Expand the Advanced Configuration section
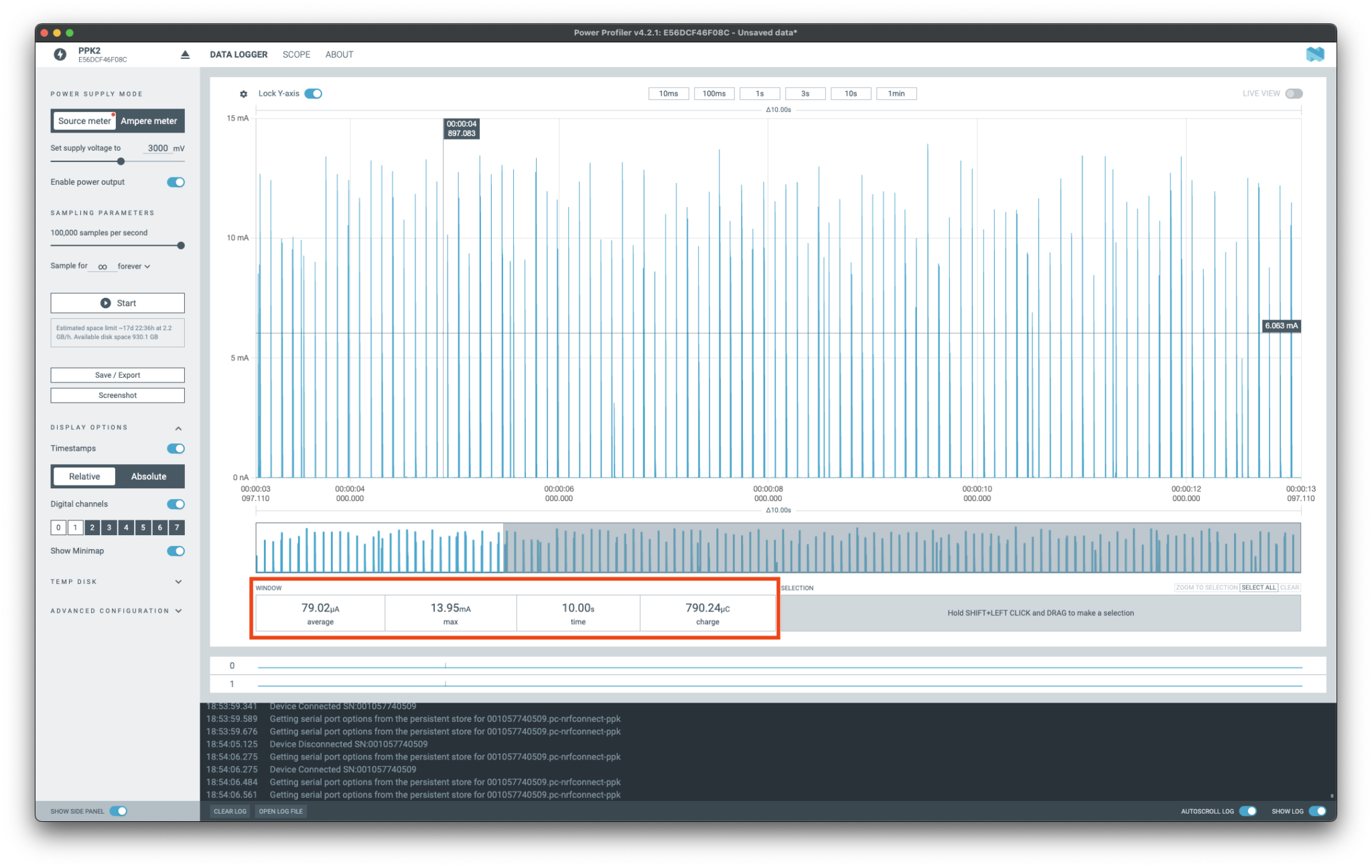This screenshot has width=1372, height=868. click(x=178, y=610)
